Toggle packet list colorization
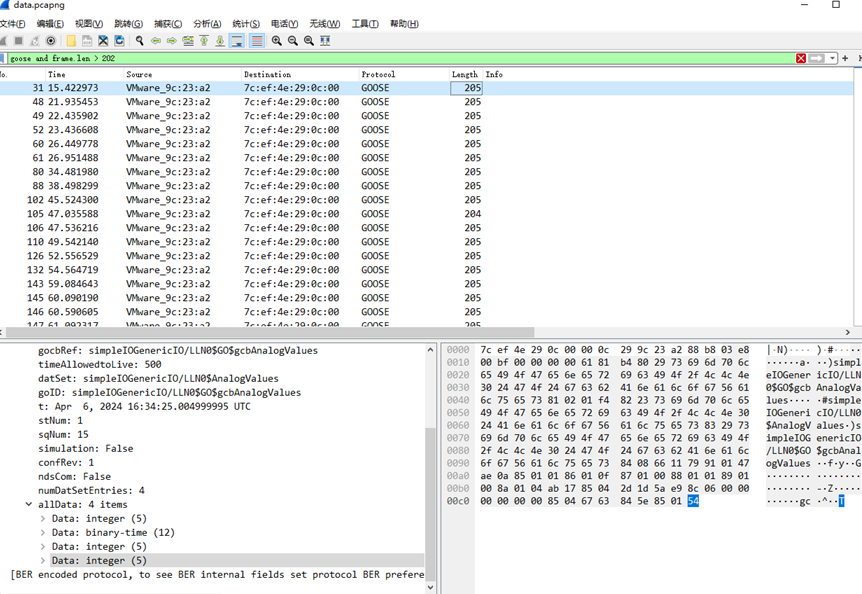 pos(257,41)
